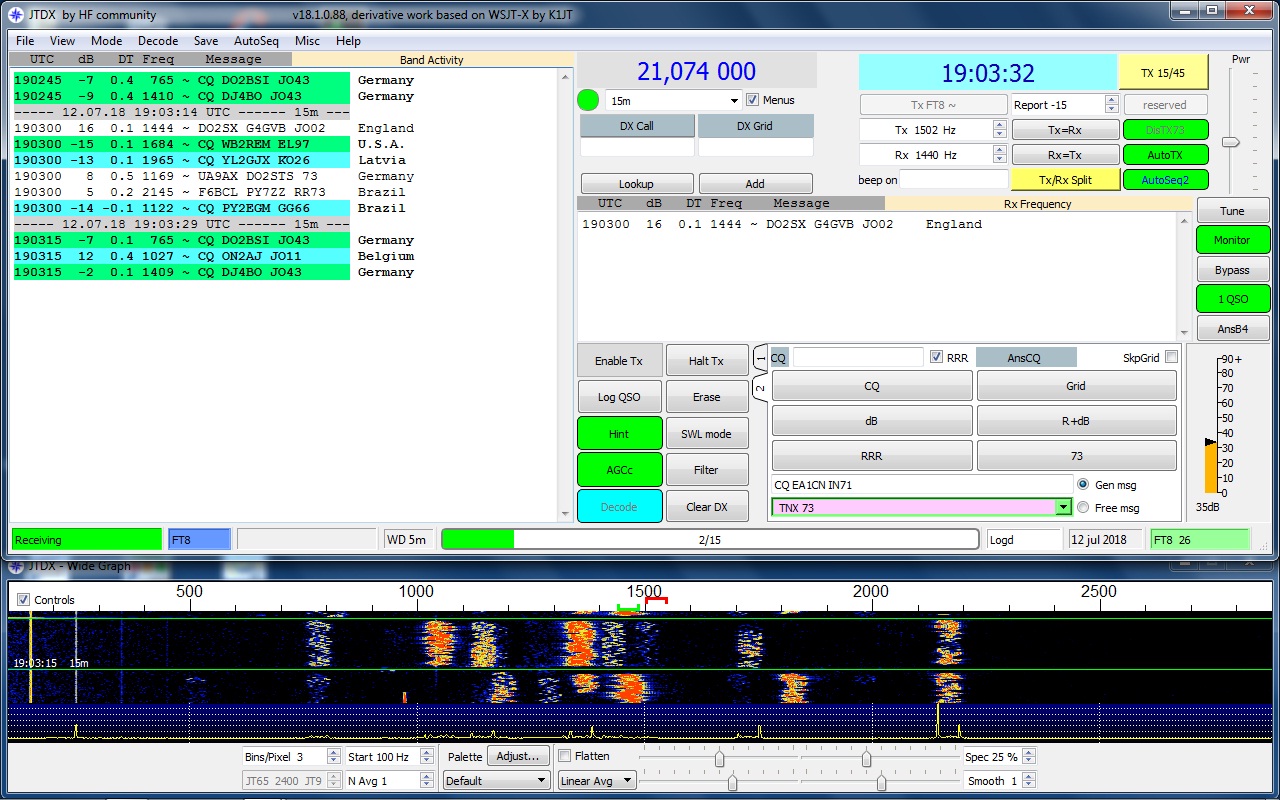1280x800 pixels.
Task: Adjust the Pwr vertical slider
Action: [x=1231, y=142]
